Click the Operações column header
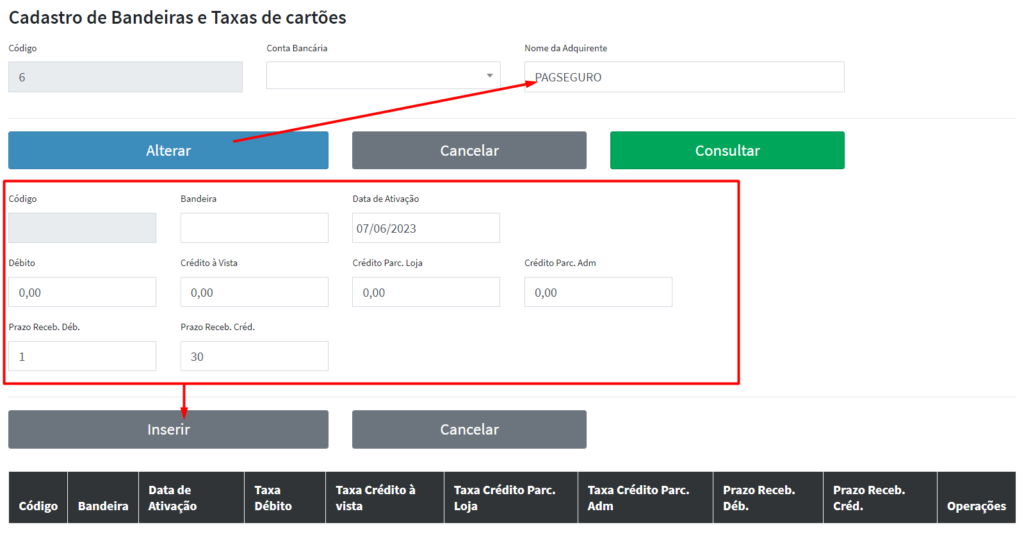 pyautogui.click(x=976, y=506)
